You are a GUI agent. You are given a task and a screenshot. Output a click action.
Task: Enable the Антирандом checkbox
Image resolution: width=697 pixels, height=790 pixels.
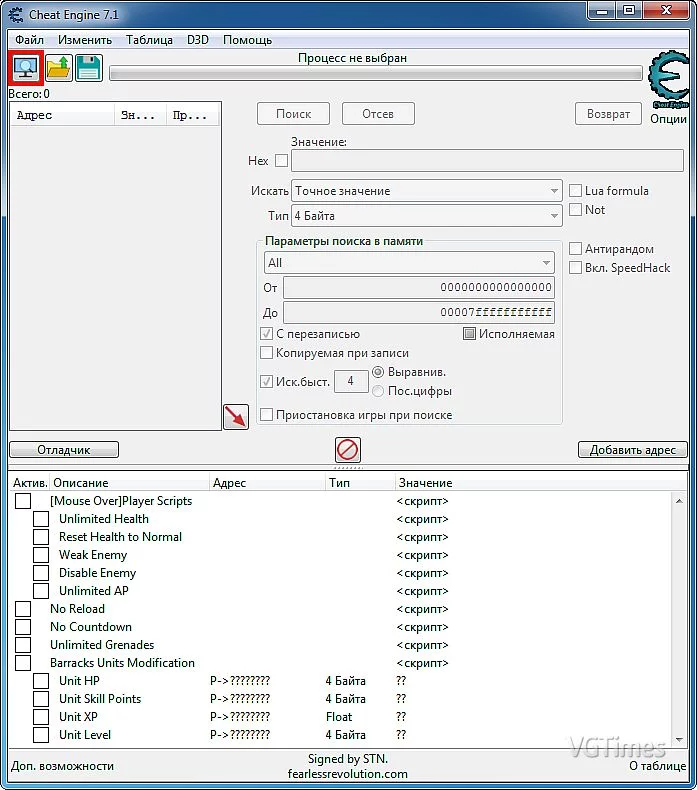click(575, 248)
